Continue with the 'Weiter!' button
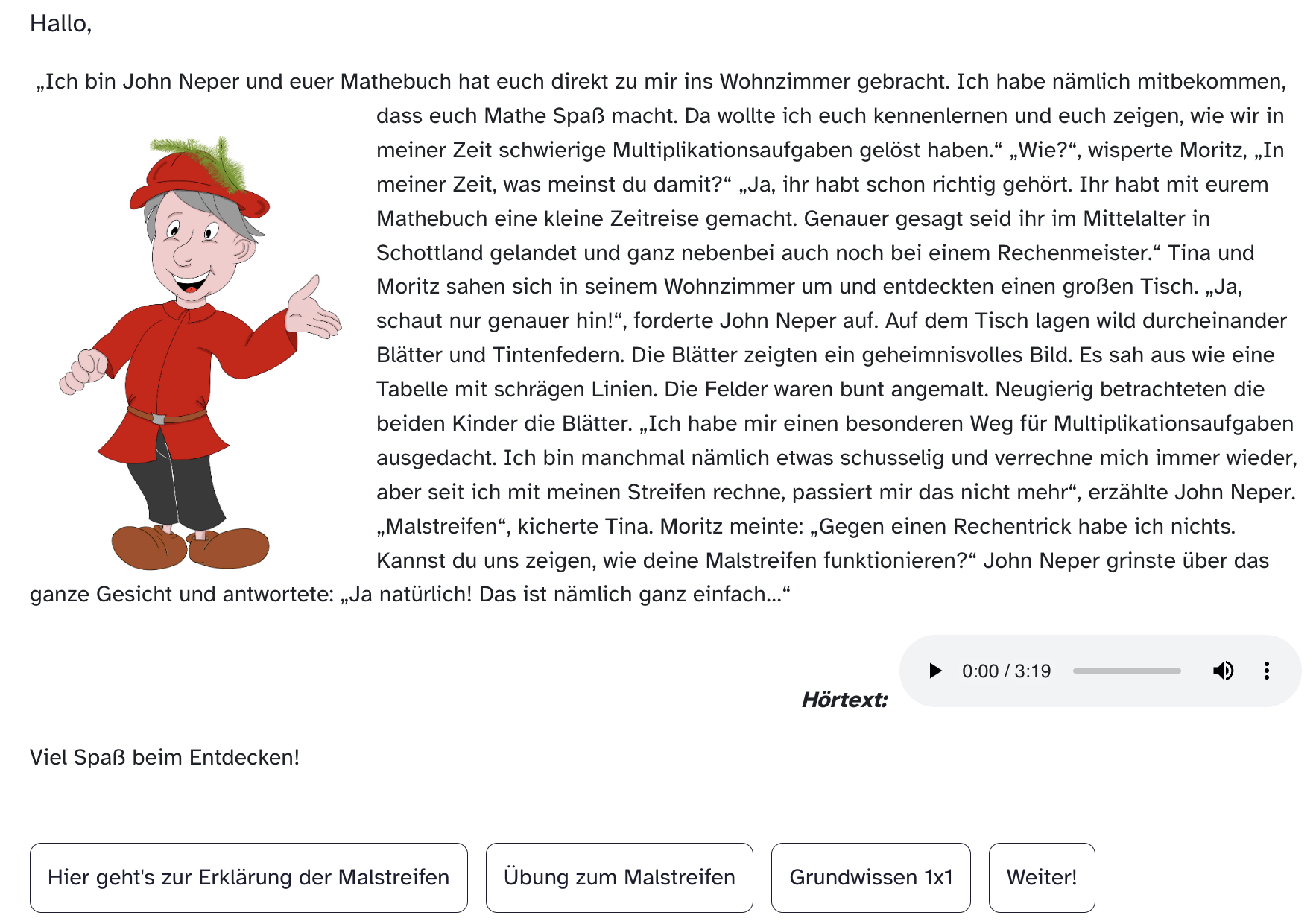The height and width of the screenshot is (921, 1316). coord(1042,877)
